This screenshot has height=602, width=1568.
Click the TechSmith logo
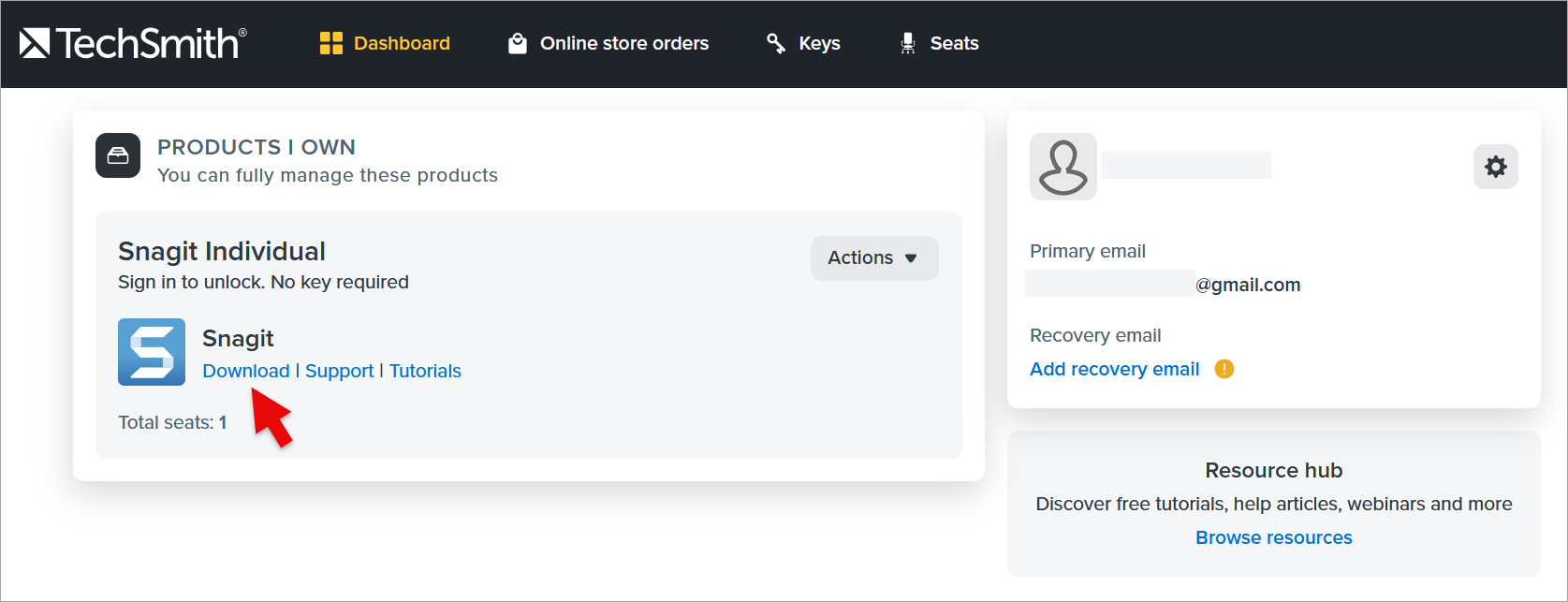[x=133, y=43]
